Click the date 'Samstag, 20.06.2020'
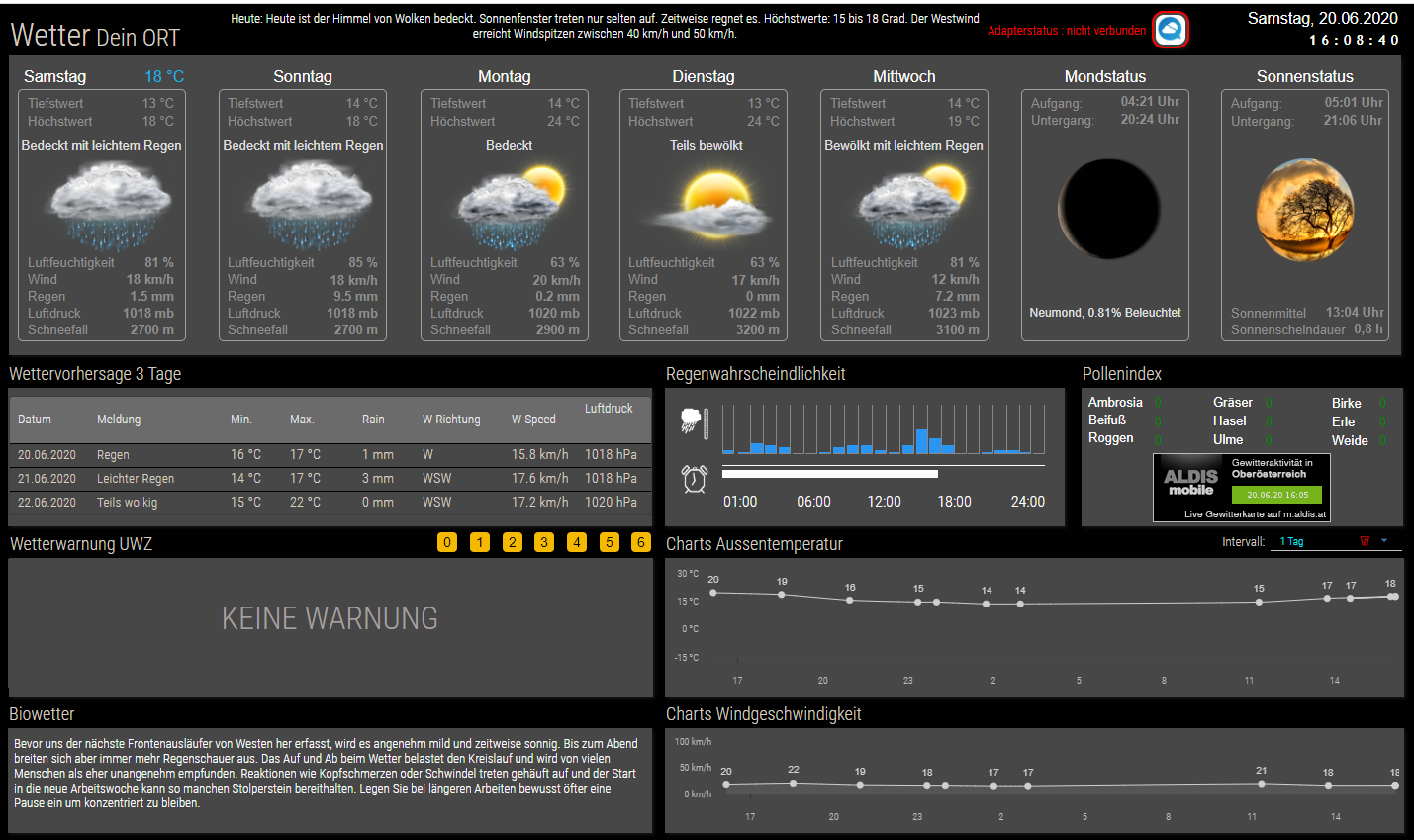 coord(1322,18)
